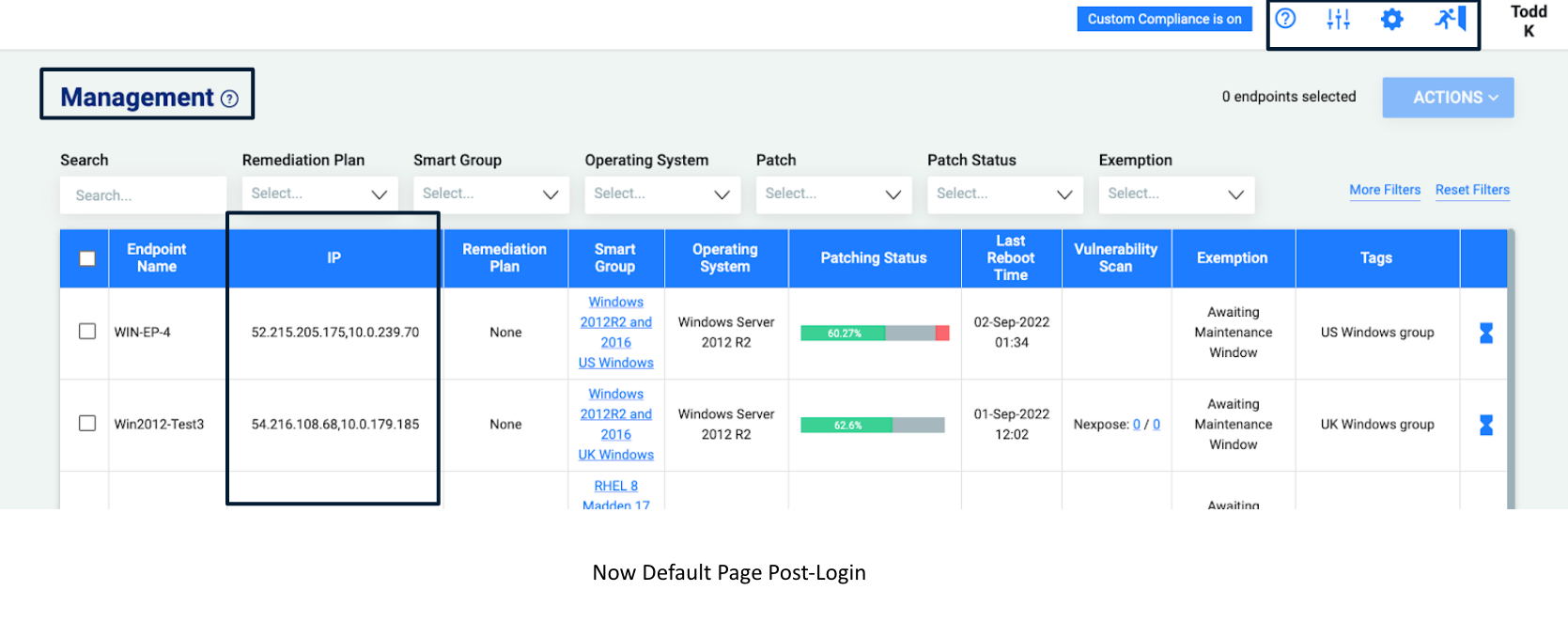Click the table's vertical scrollbar
This screenshot has height=622, width=1568.
tap(1511, 369)
